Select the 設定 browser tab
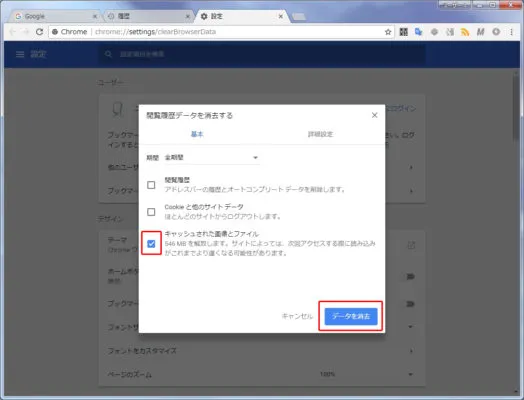Screen dimensions: 524x400 point(241,16)
